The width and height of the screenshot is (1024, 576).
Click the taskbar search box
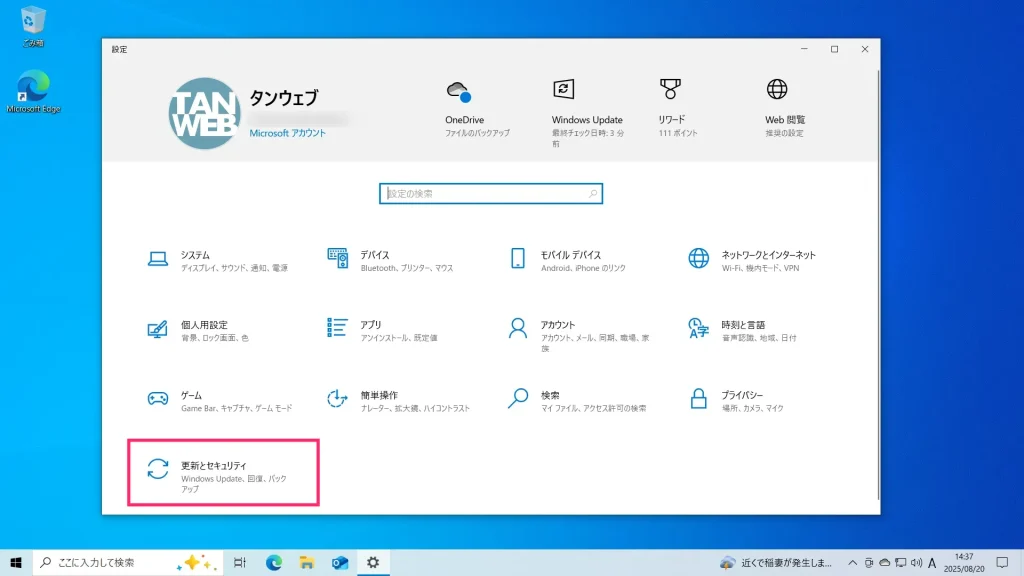pos(128,562)
